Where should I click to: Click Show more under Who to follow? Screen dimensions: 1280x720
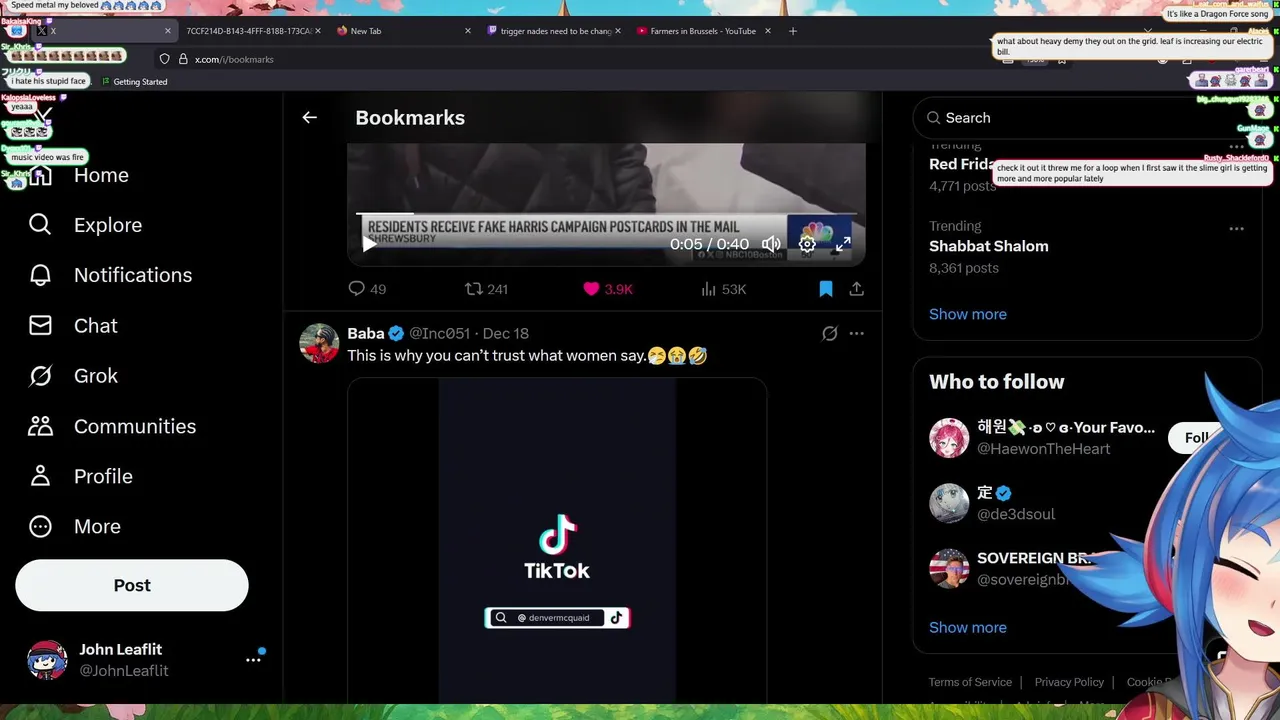[968, 628]
